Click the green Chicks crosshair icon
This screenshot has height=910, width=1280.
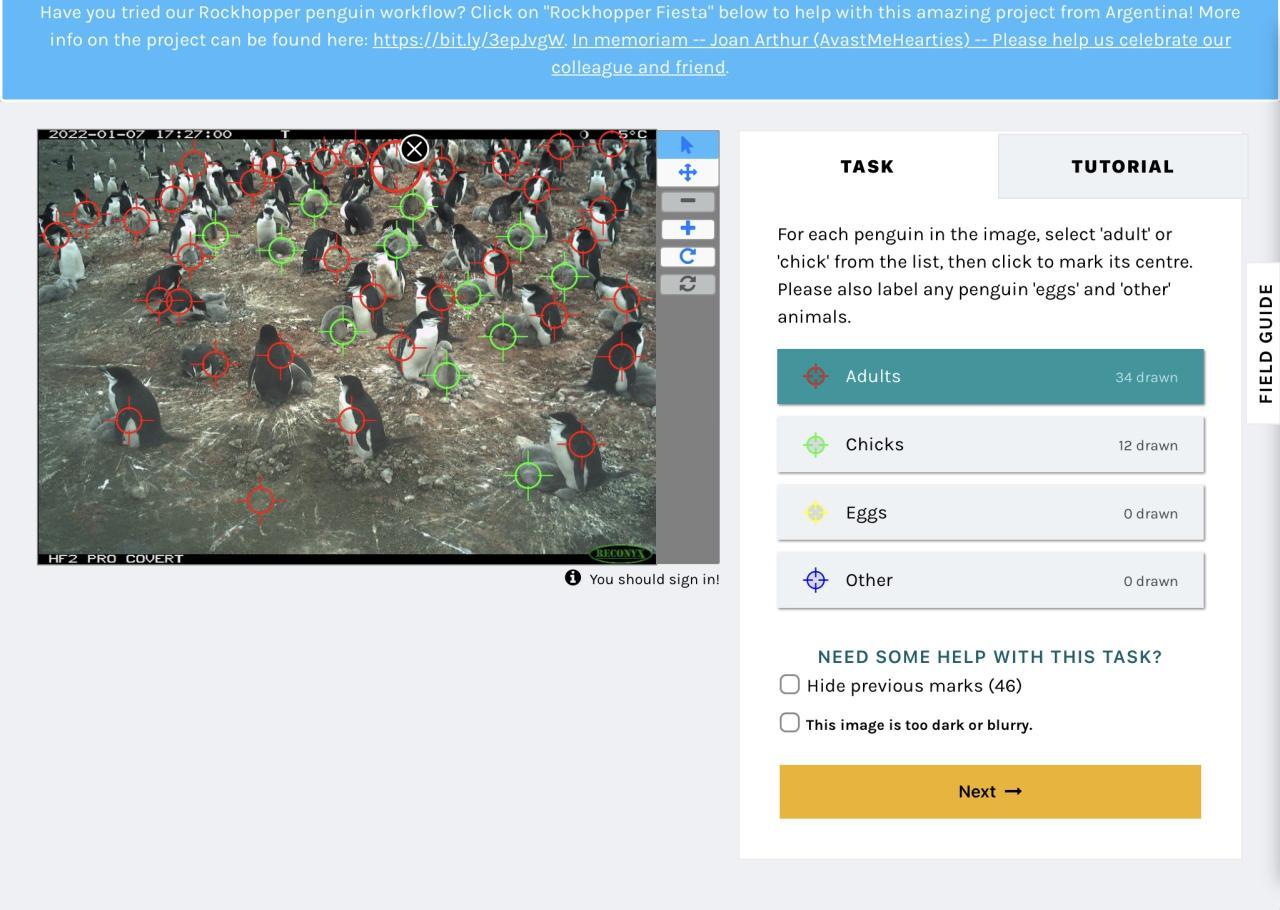816,445
